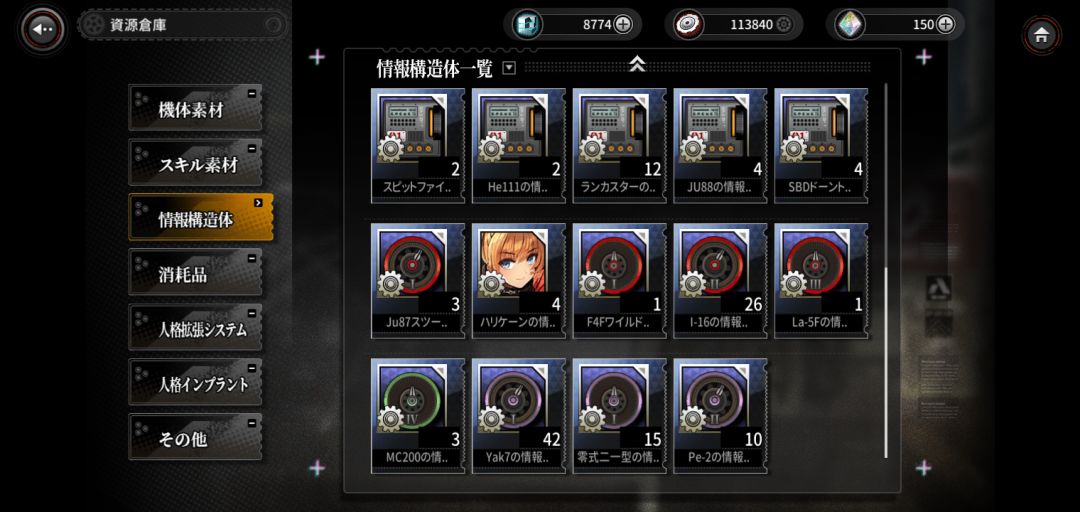
Task: Open the home screen icon
Action: click(x=1041, y=34)
